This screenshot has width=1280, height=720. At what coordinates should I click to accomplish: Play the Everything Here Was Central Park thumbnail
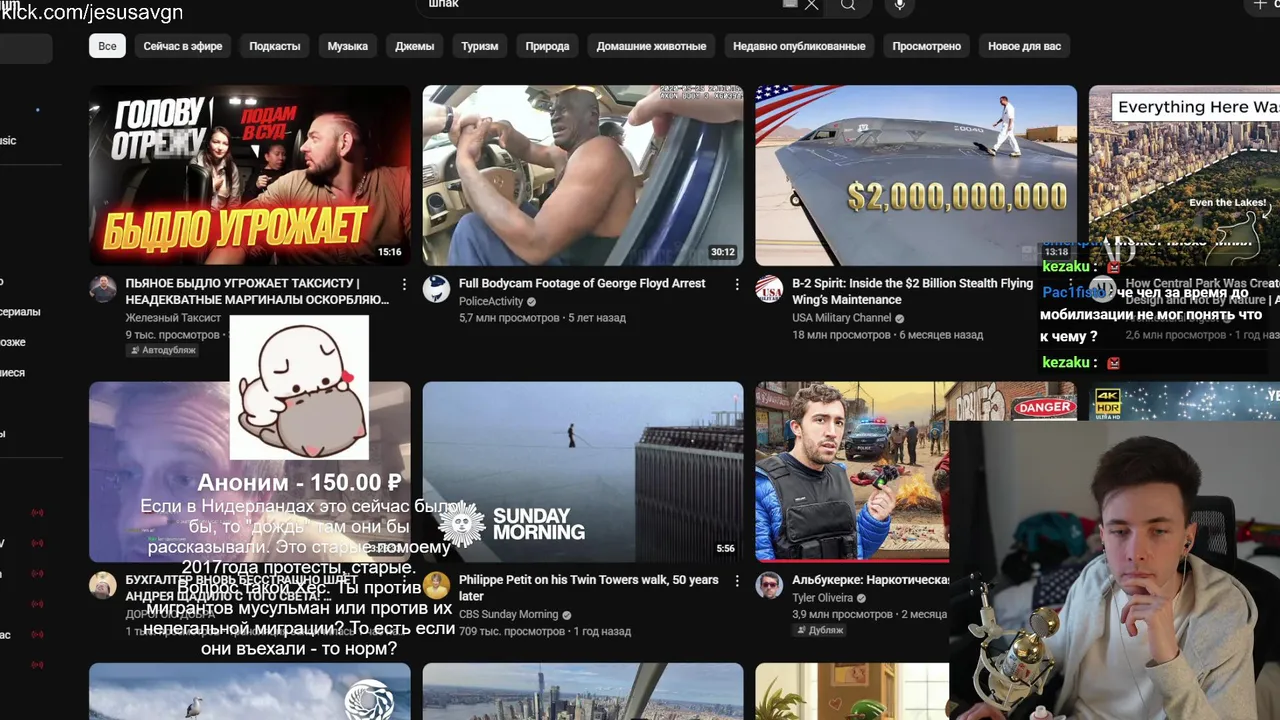pyautogui.click(x=1184, y=175)
